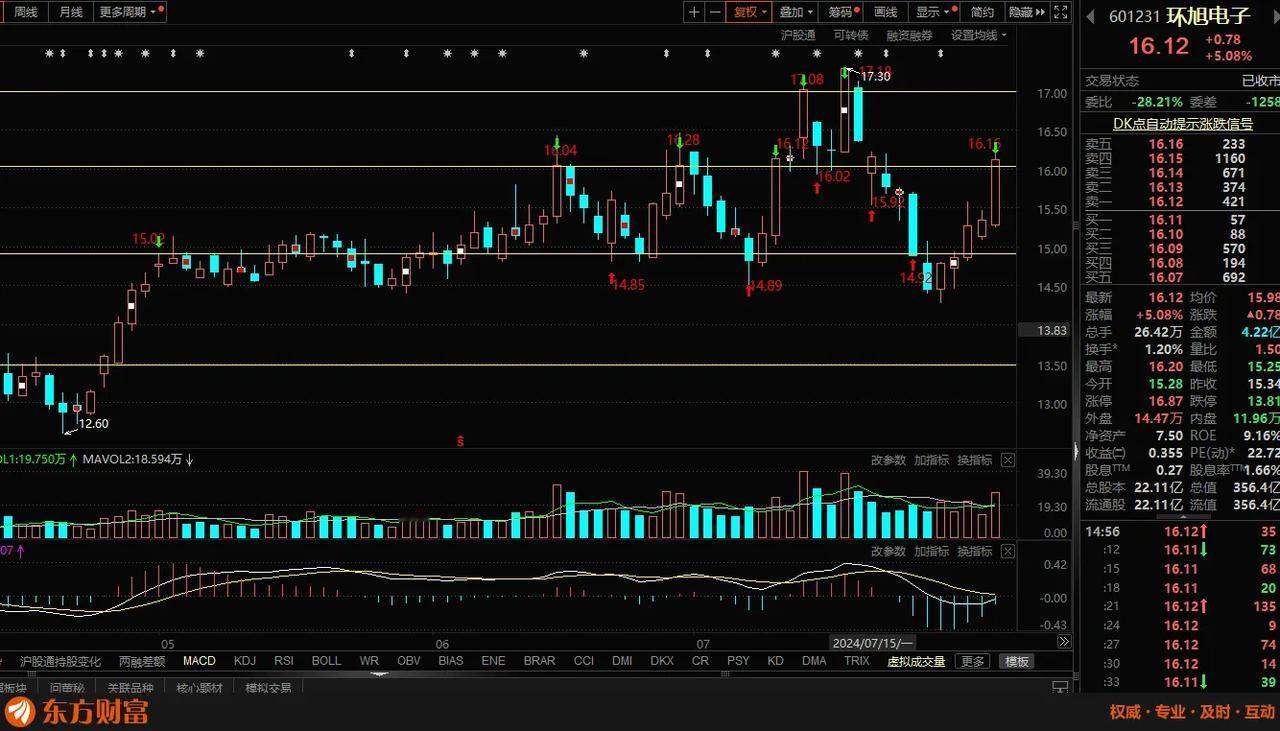Close the MACD indicator panel
The image size is (1280, 731).
(x=1008, y=551)
